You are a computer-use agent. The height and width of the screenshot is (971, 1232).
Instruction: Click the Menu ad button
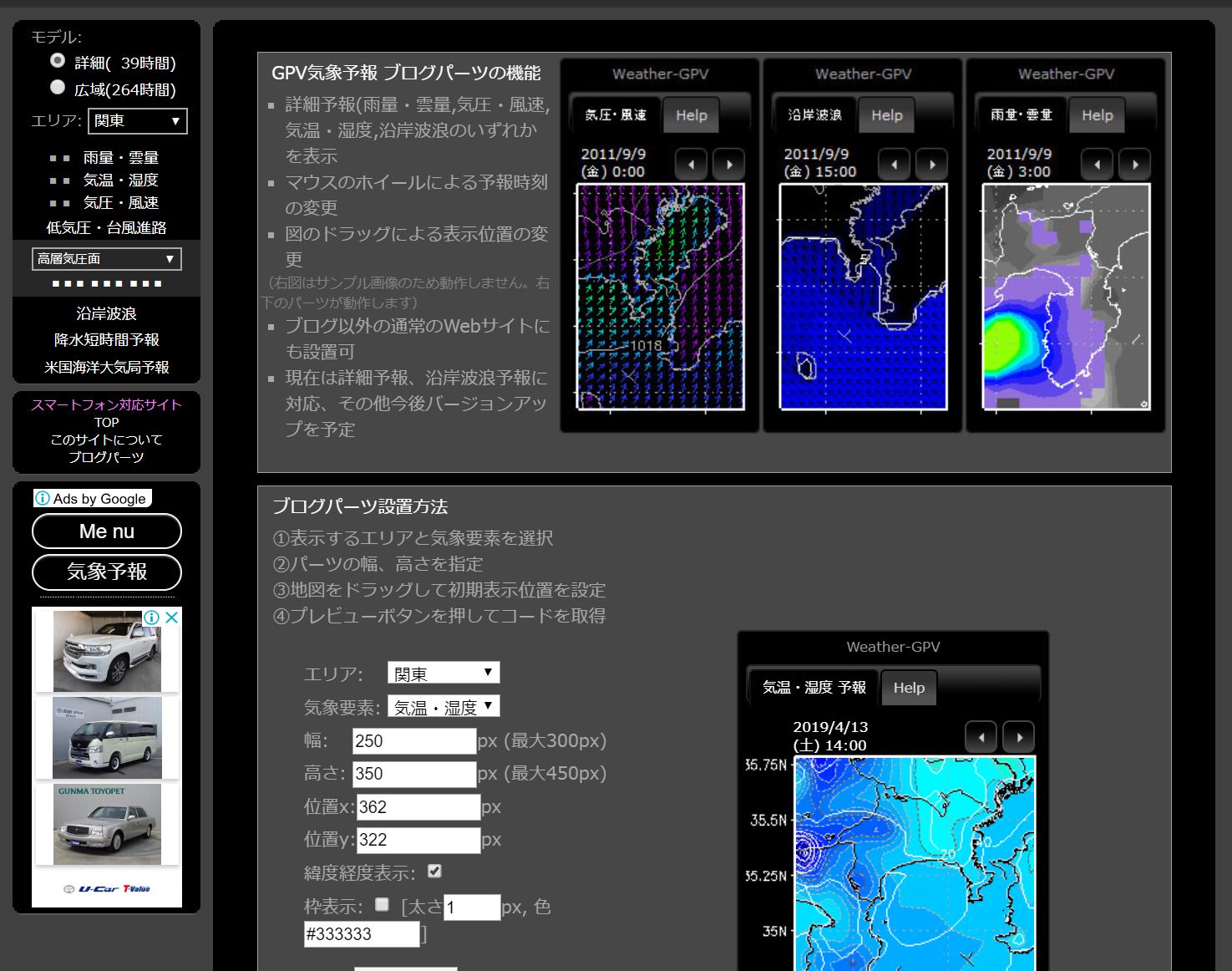(x=107, y=531)
